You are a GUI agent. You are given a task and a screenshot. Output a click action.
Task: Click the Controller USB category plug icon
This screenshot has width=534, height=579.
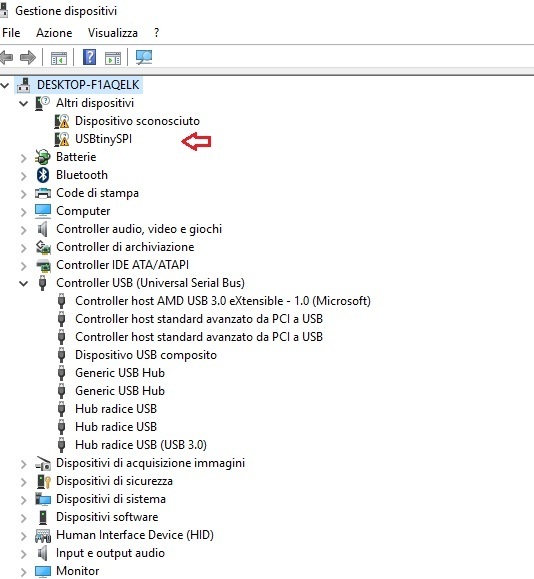tap(42, 283)
